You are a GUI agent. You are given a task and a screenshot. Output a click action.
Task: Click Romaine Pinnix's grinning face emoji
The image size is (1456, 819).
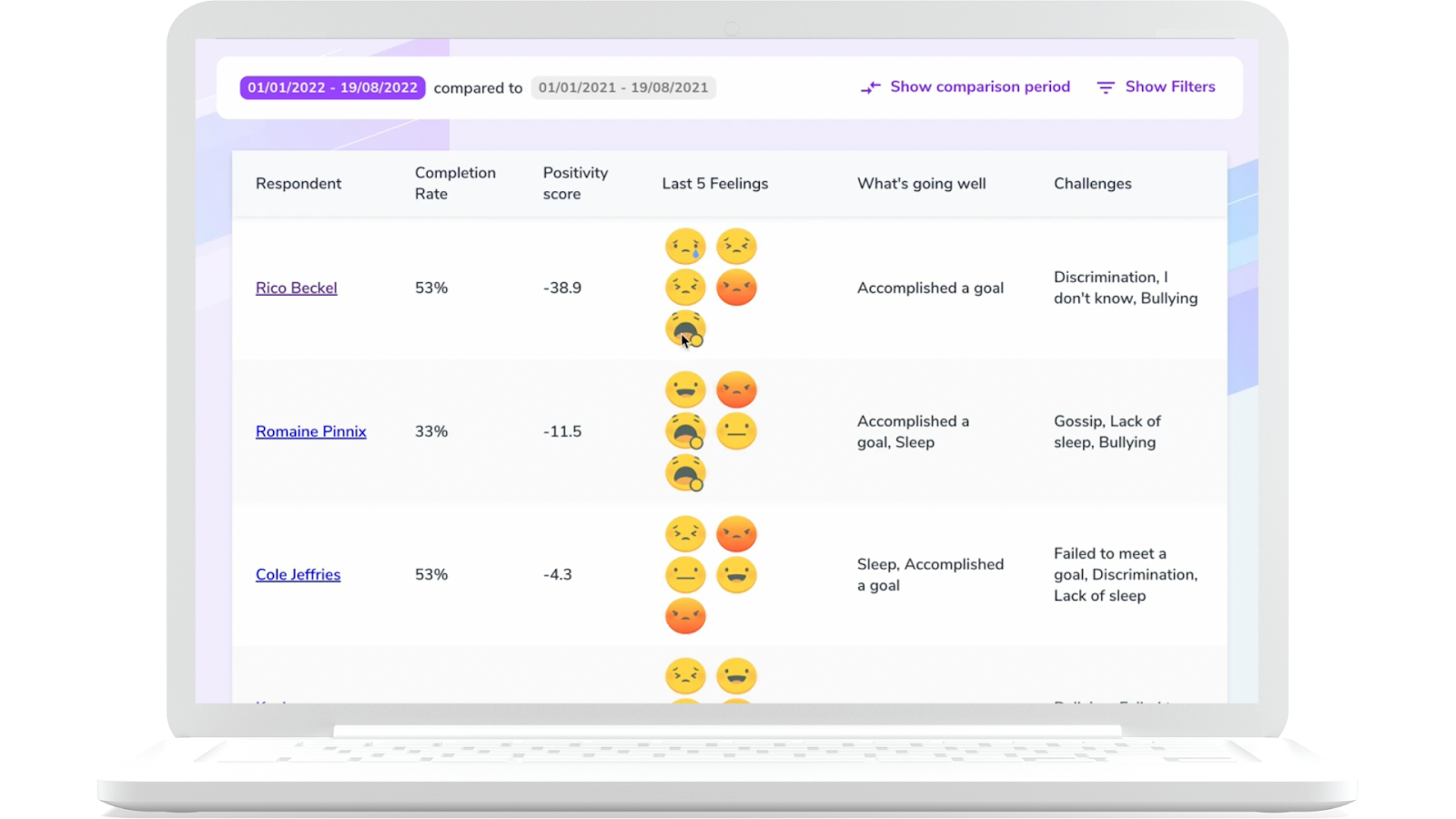[x=685, y=389]
